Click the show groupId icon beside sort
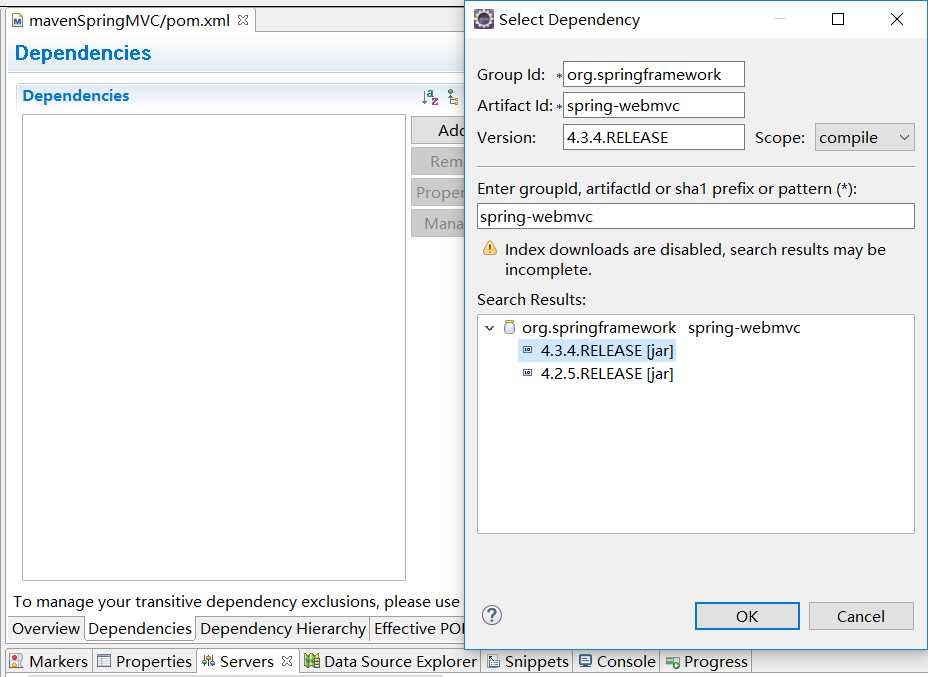928x677 pixels. [x=453, y=97]
